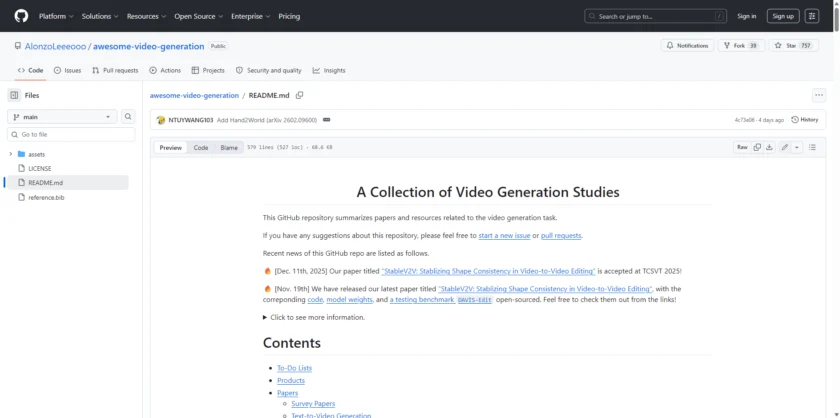The image size is (840, 418).
Task: Click the GitHub logo icon
Action: 21,16
